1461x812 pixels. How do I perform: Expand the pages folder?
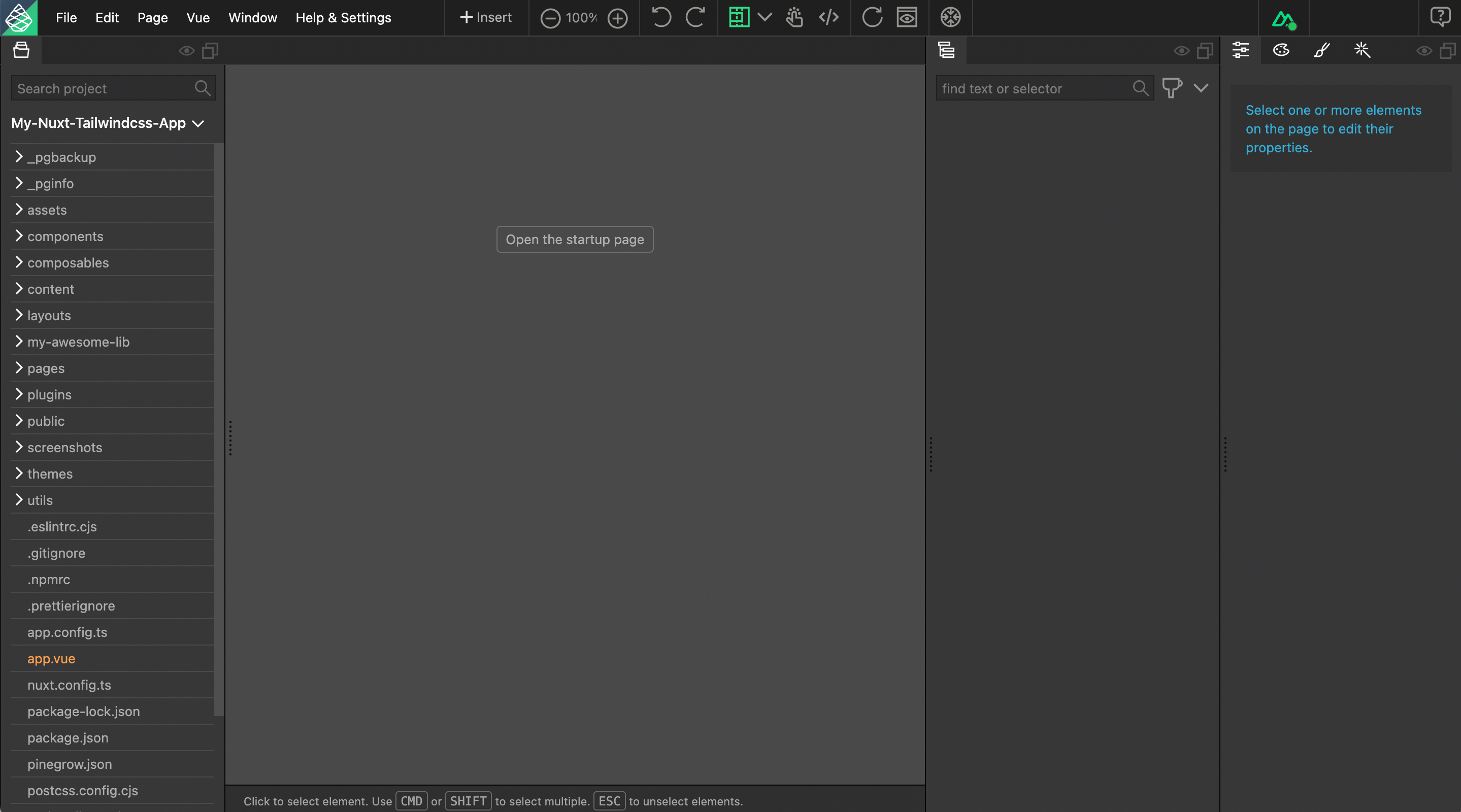[19, 367]
